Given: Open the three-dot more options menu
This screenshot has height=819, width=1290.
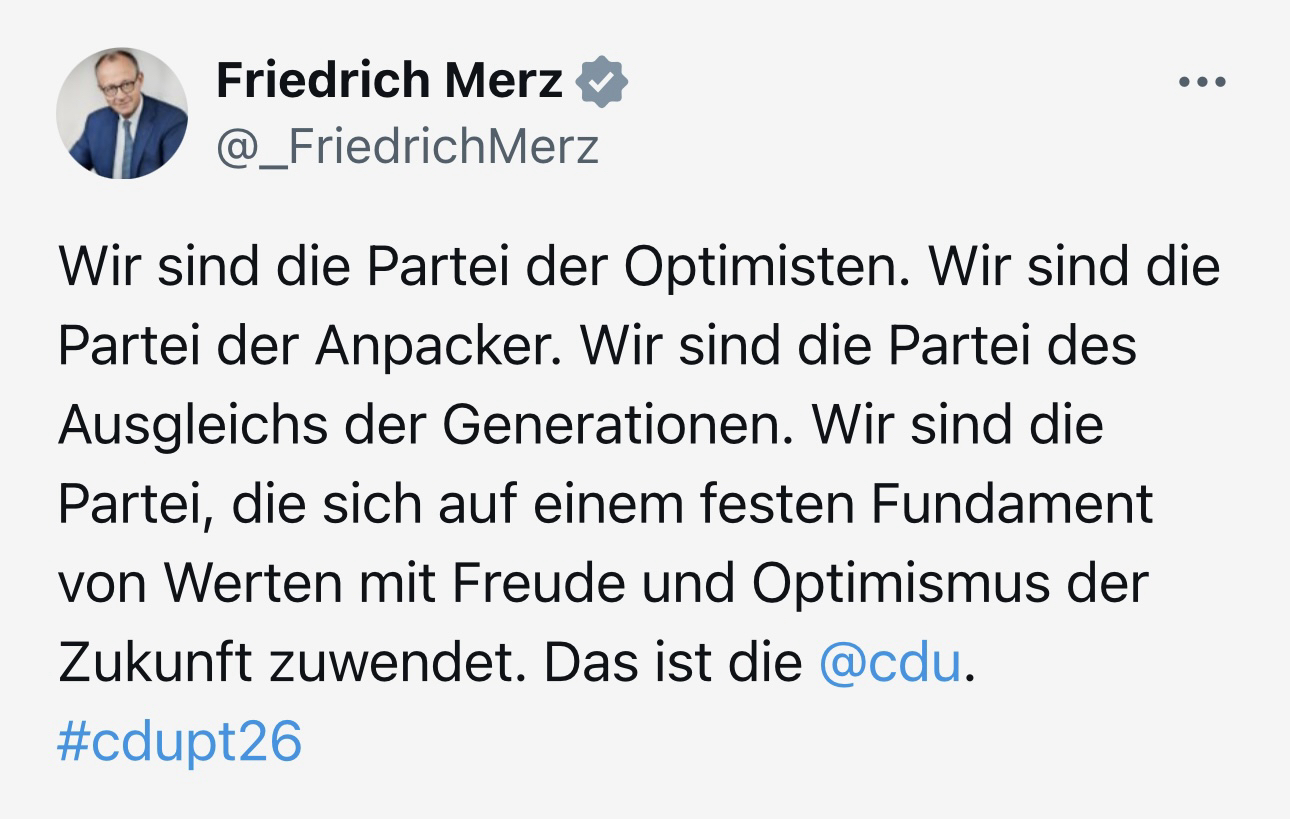Looking at the screenshot, I should [x=1202, y=82].
